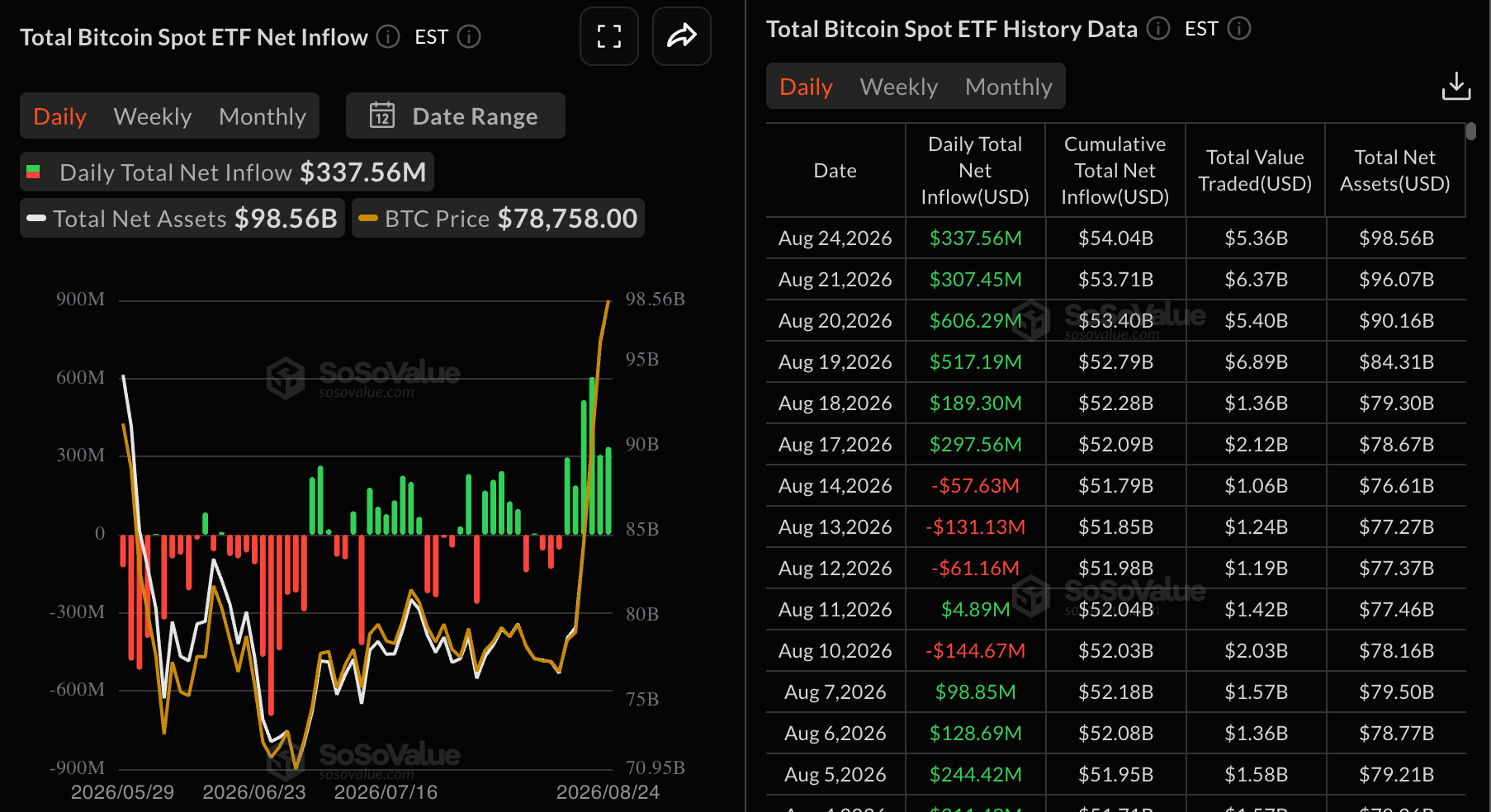Switch history table to Weekly
The width and height of the screenshot is (1491, 812).
[x=899, y=87]
